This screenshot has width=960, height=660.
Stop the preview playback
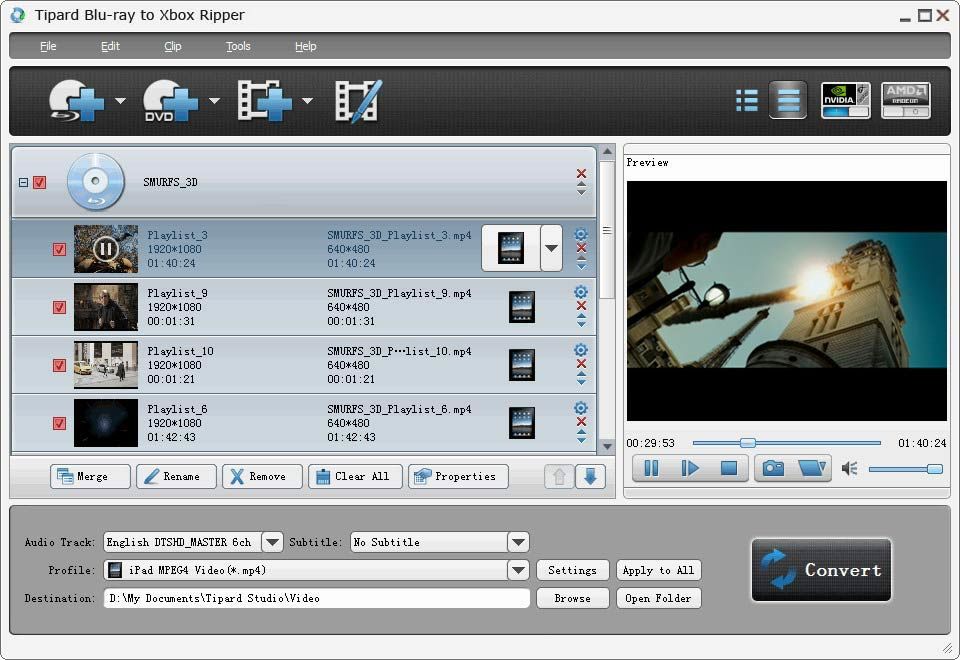point(729,468)
